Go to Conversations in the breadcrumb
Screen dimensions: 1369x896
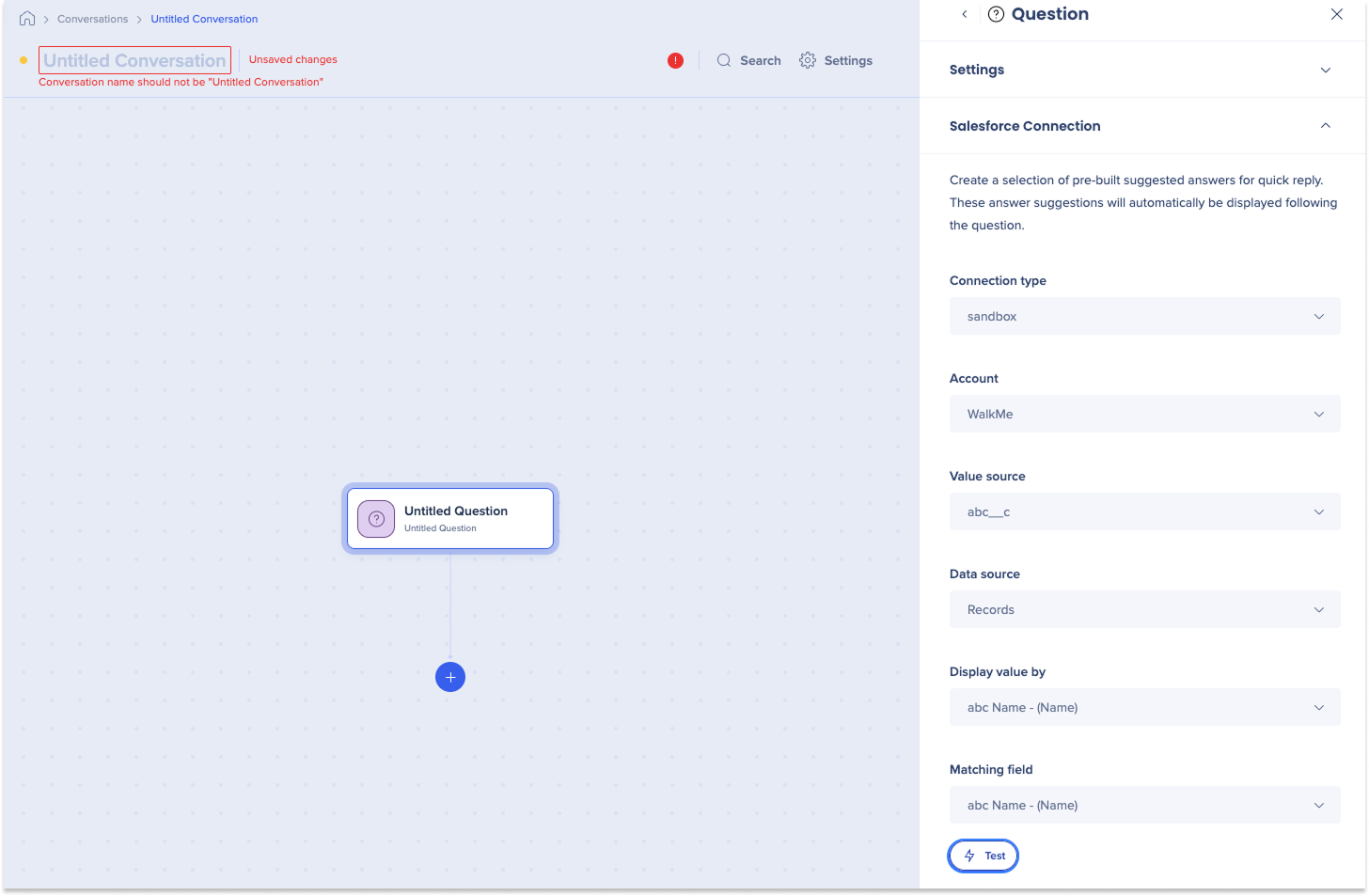(92, 19)
